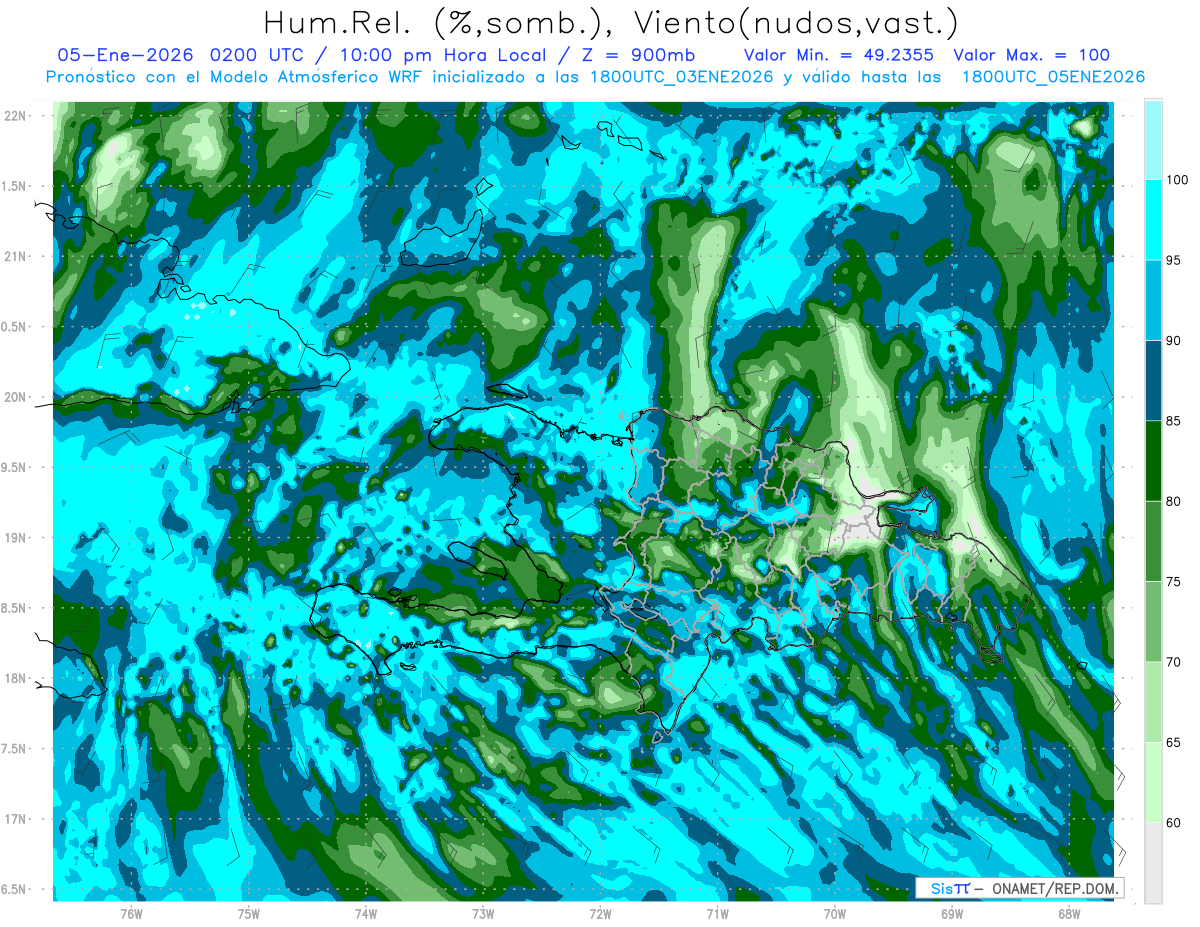Click the colorbar value "80"
The height and width of the screenshot is (927, 1200).
(x=1174, y=501)
